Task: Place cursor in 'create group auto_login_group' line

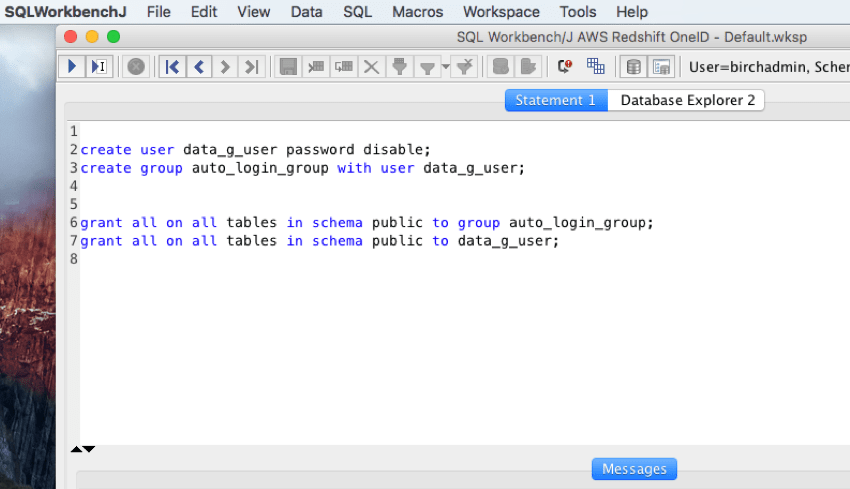Action: [x=303, y=168]
